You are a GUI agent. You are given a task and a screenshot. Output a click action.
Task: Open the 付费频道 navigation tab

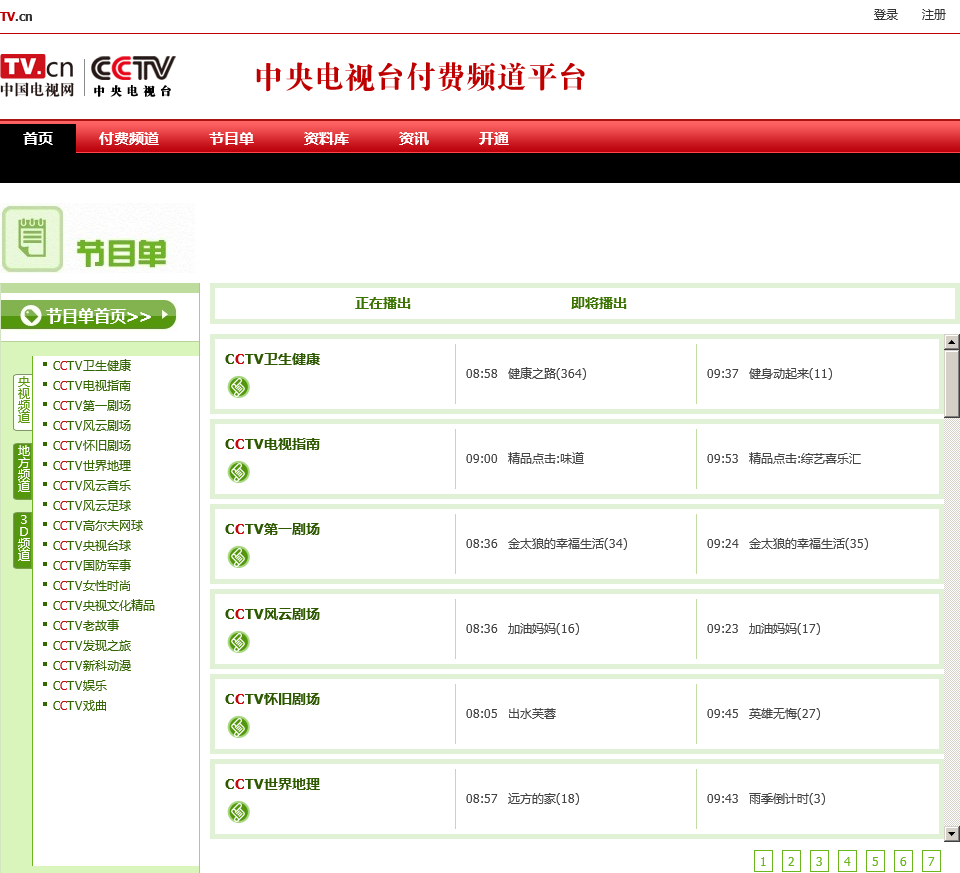point(129,138)
